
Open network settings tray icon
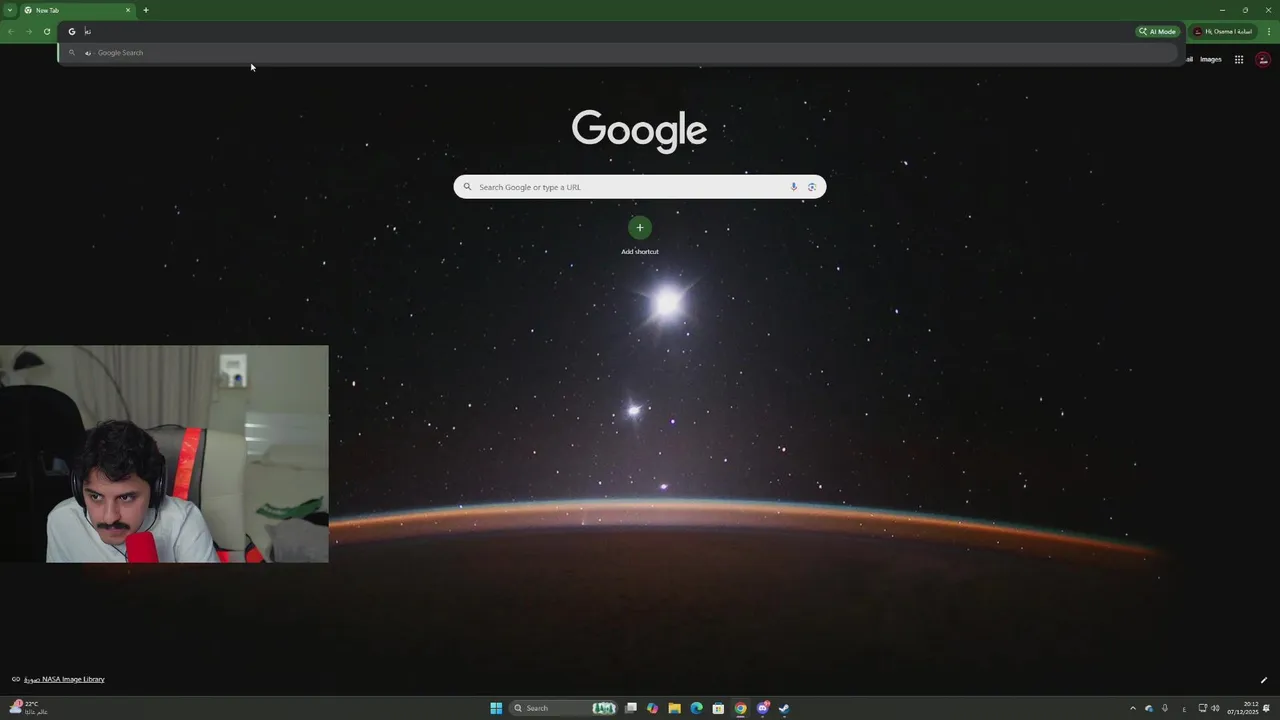(x=1203, y=708)
